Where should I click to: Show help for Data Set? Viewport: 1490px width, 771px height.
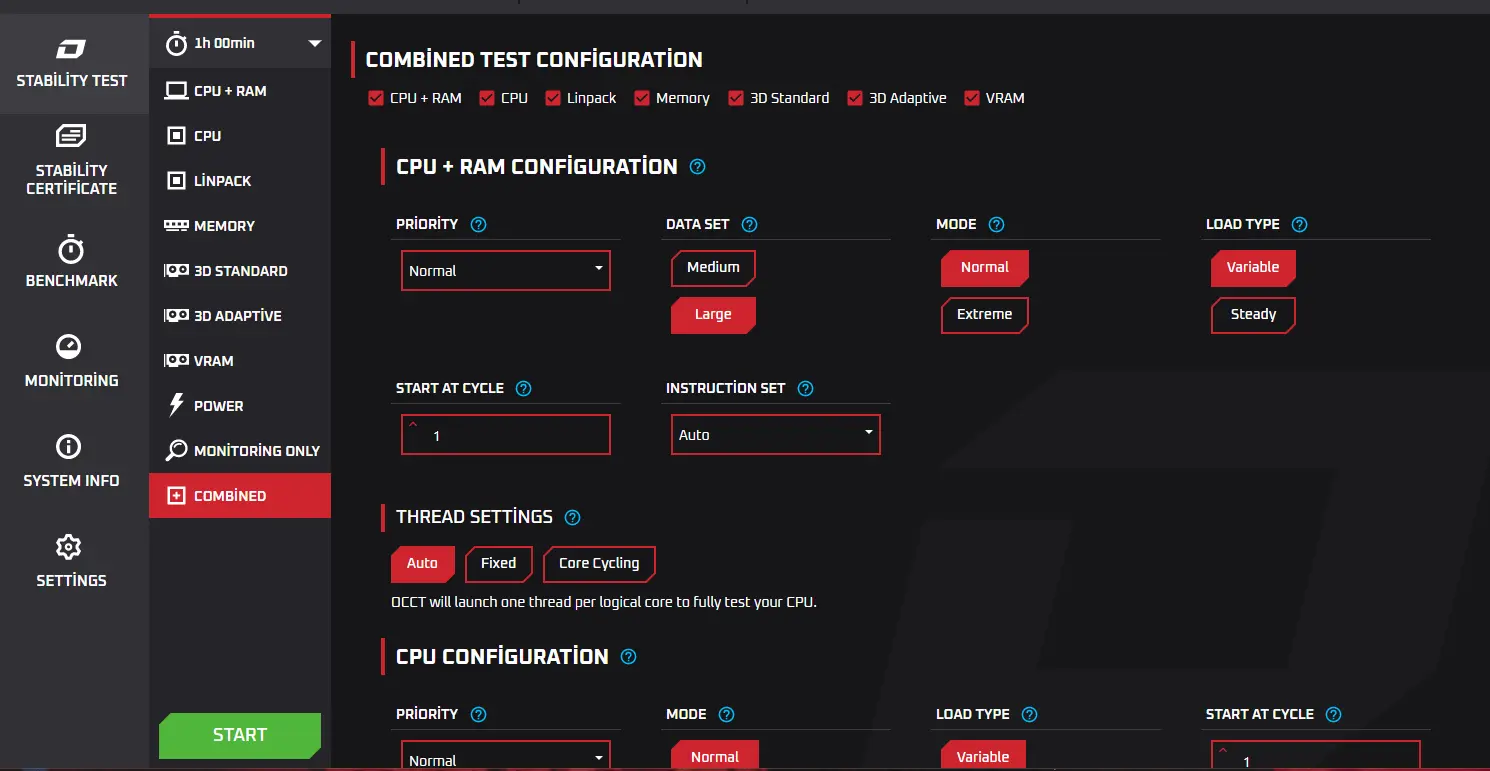[749, 225]
